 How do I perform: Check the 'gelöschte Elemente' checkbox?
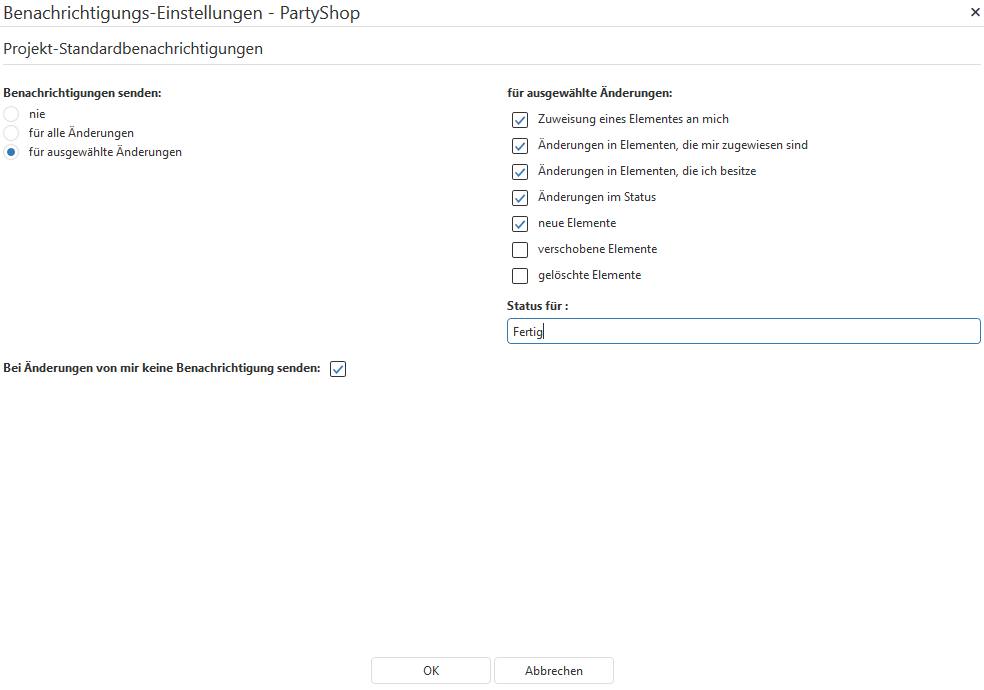tap(520, 276)
